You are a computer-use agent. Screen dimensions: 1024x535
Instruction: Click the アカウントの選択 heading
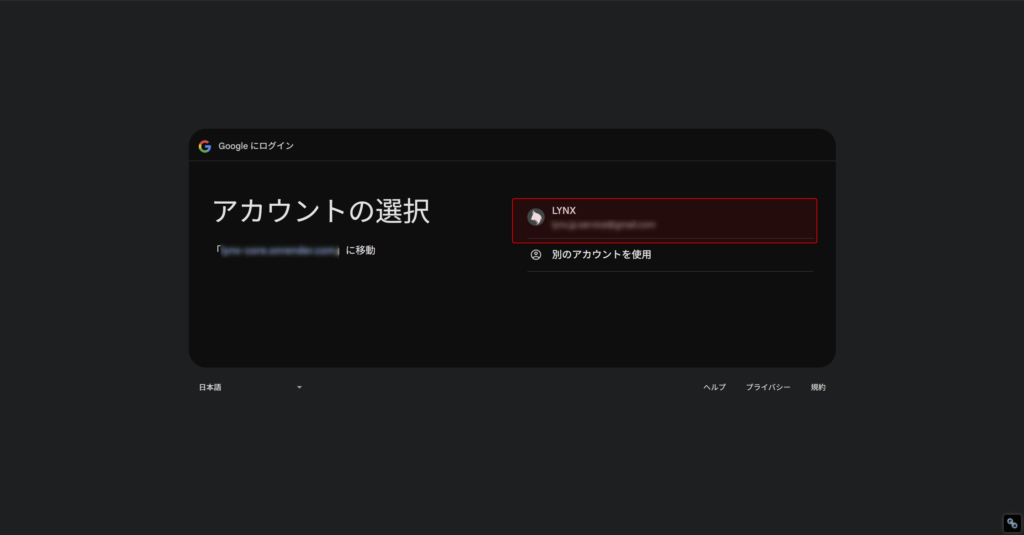(321, 211)
